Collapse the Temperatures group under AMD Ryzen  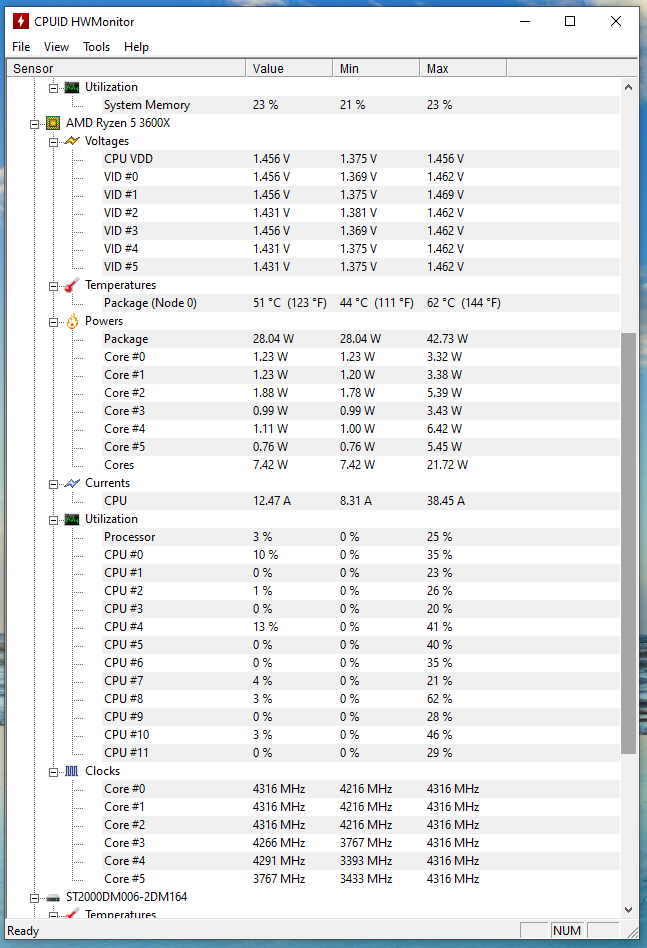click(53, 286)
